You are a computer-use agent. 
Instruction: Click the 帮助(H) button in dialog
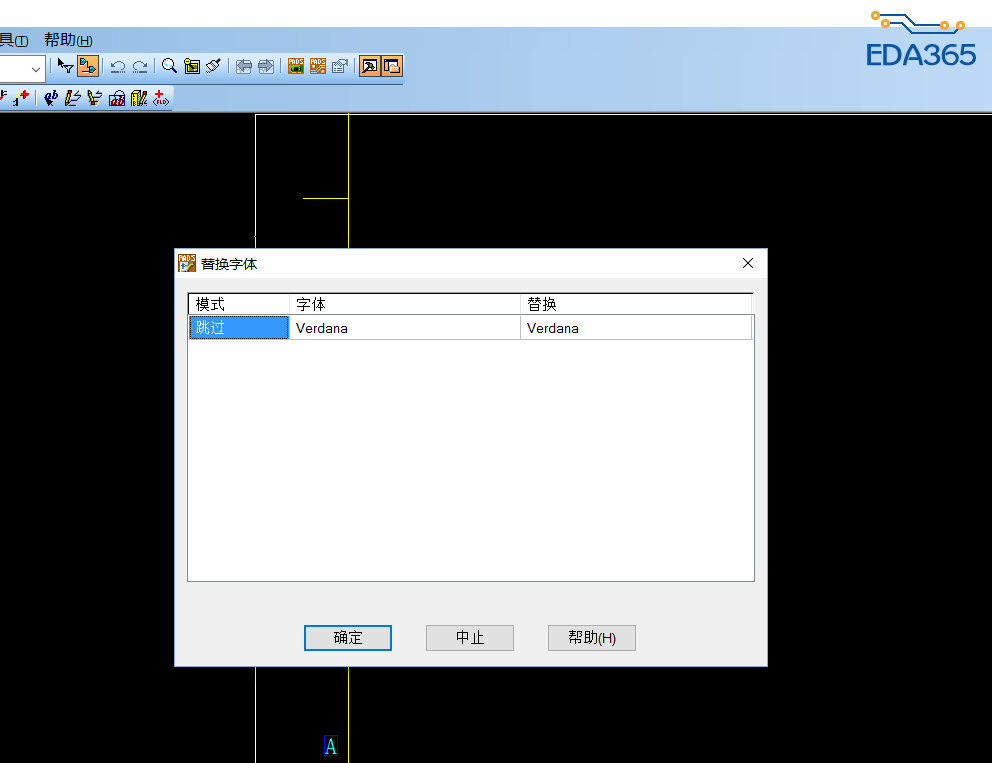click(592, 638)
